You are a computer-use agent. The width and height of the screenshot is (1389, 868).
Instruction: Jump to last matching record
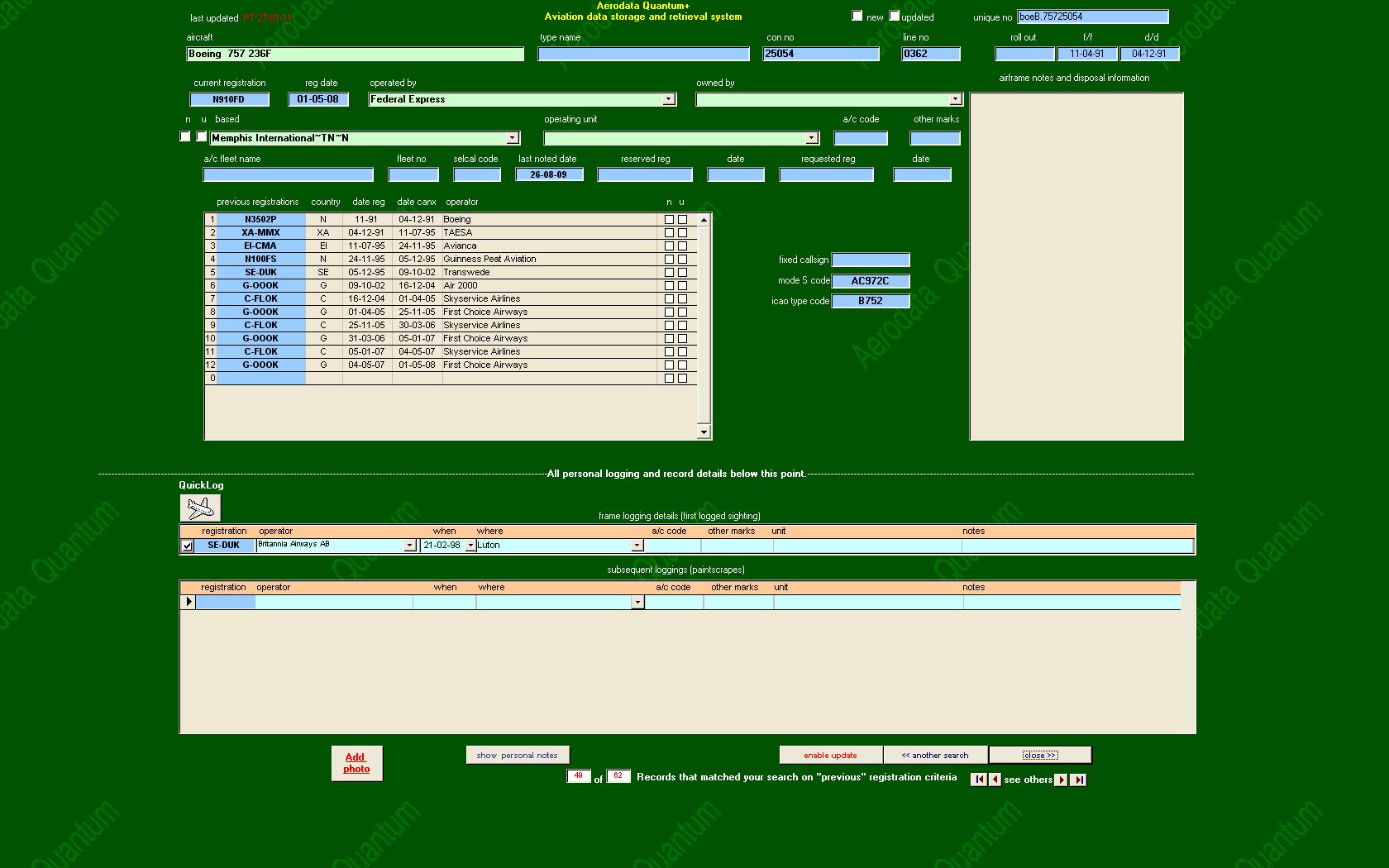coord(1078,780)
